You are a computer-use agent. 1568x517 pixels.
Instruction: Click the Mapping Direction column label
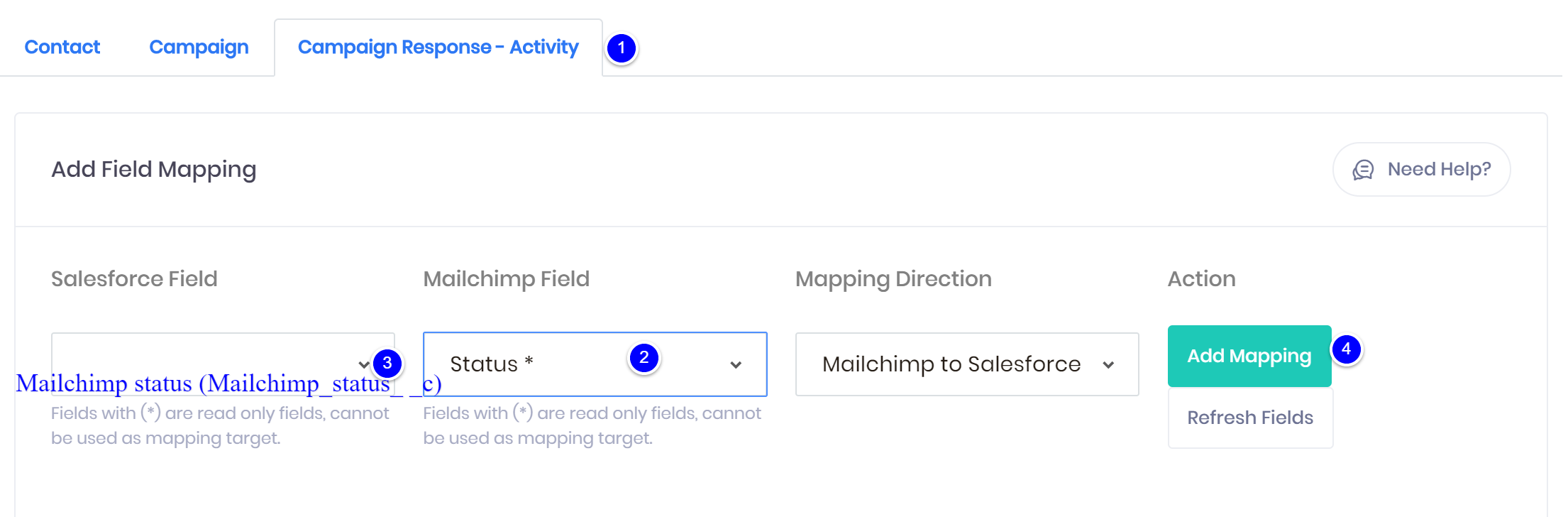click(893, 279)
